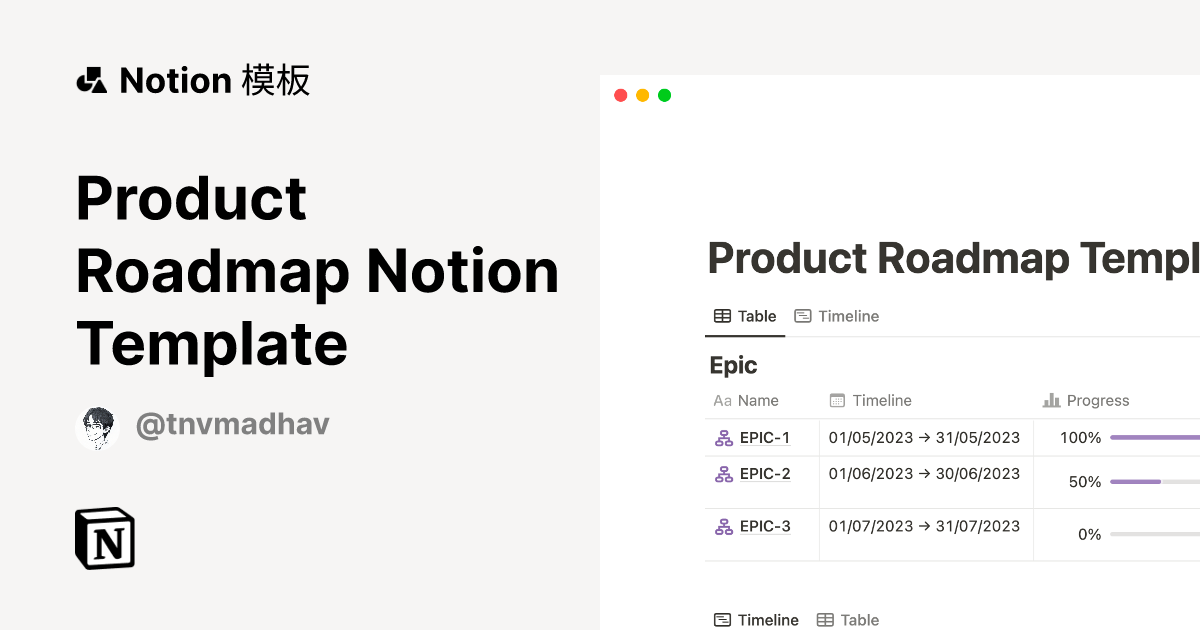Click the table grid icon beside Table tab
1200x630 pixels.
(722, 315)
